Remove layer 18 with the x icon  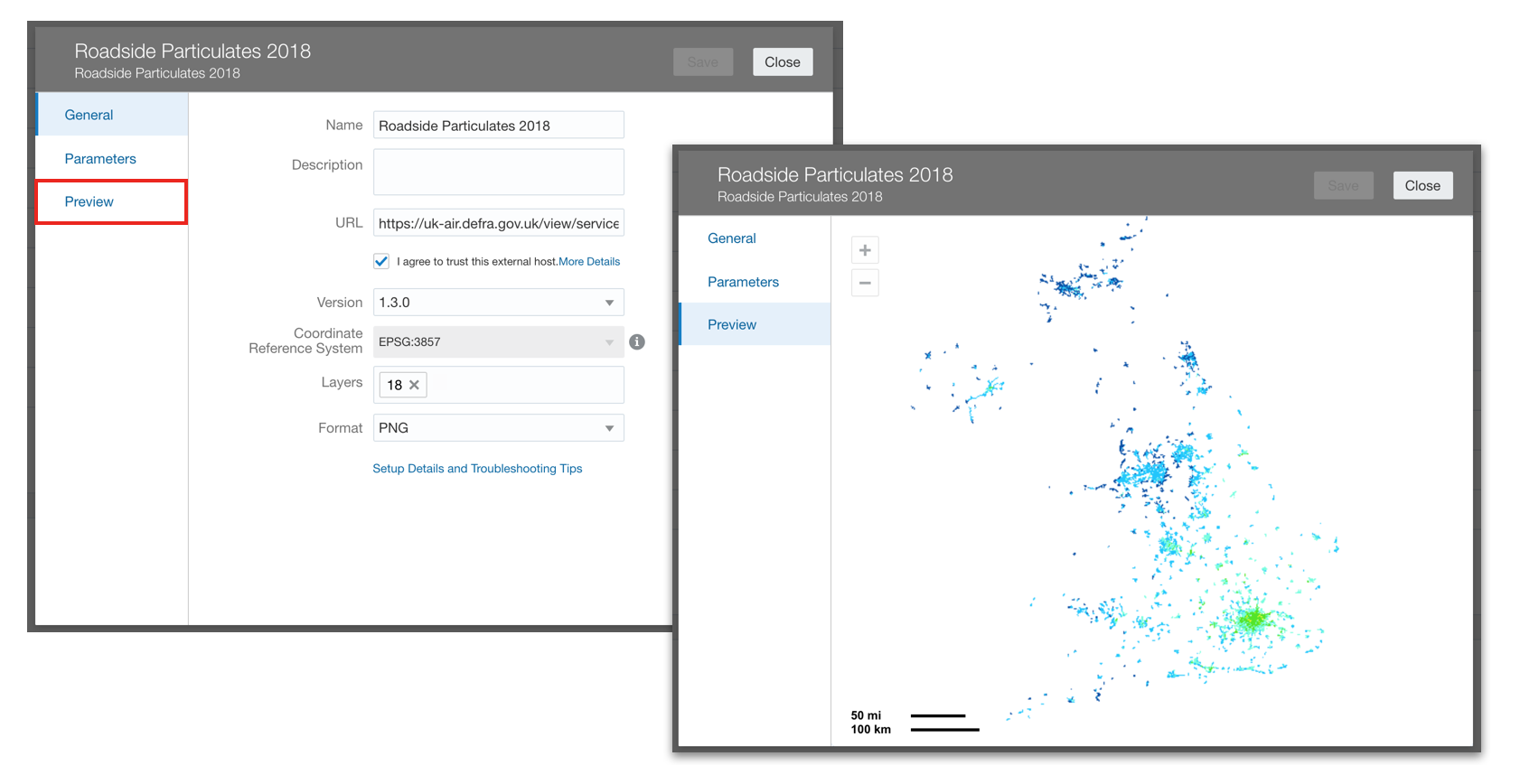tap(415, 386)
